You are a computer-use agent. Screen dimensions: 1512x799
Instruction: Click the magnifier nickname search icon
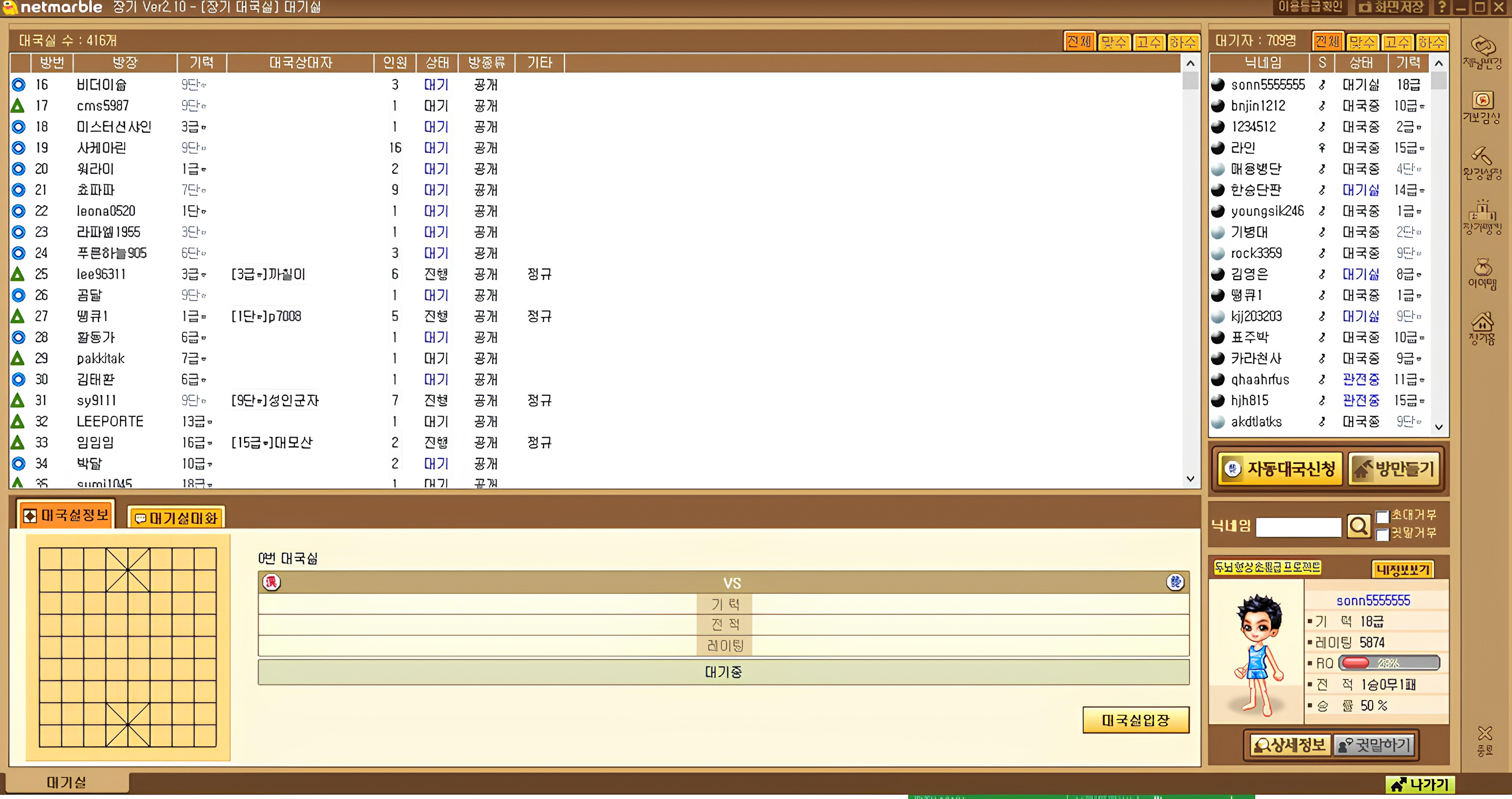pos(1358,526)
